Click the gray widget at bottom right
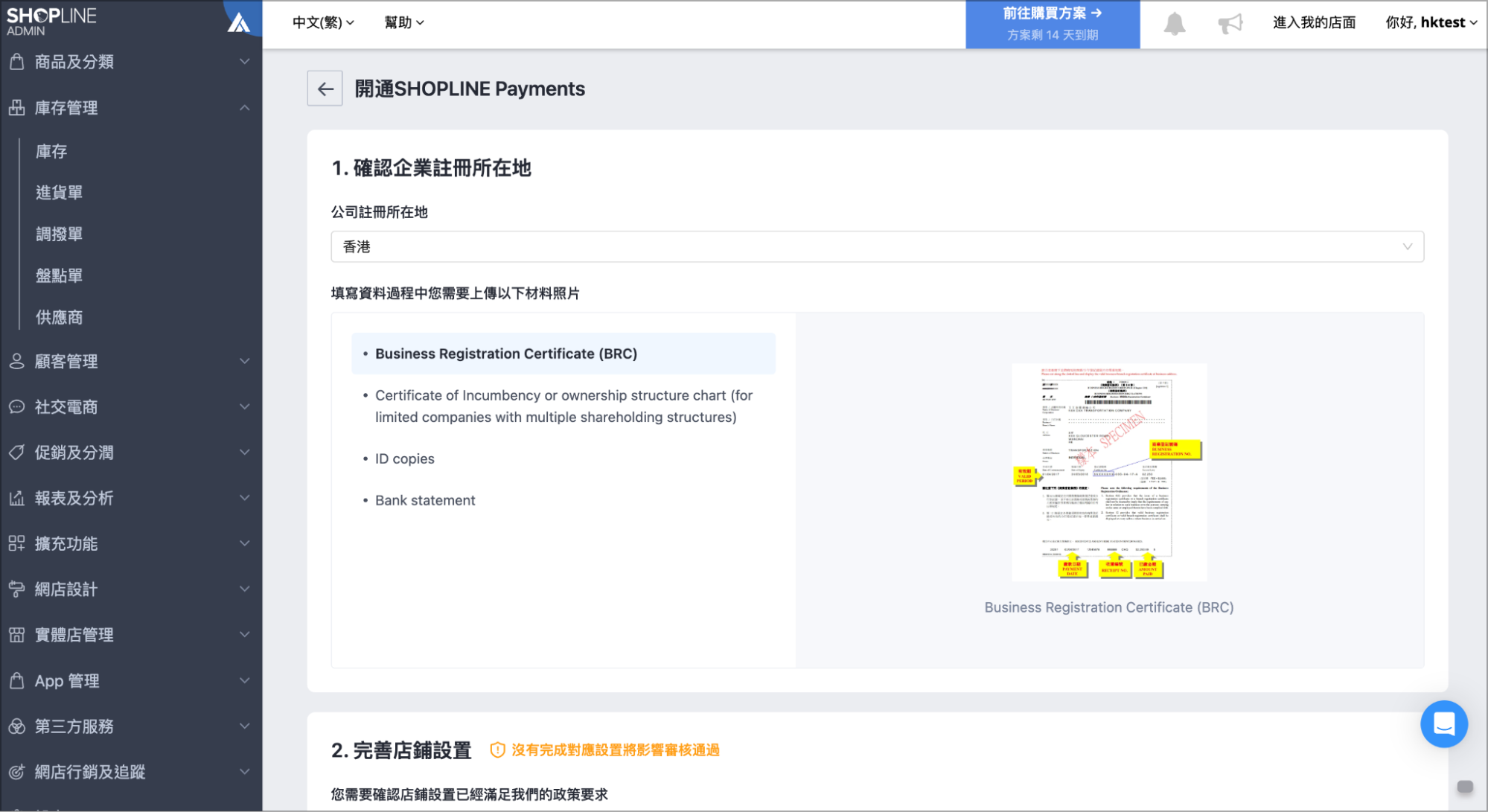 [x=1464, y=786]
